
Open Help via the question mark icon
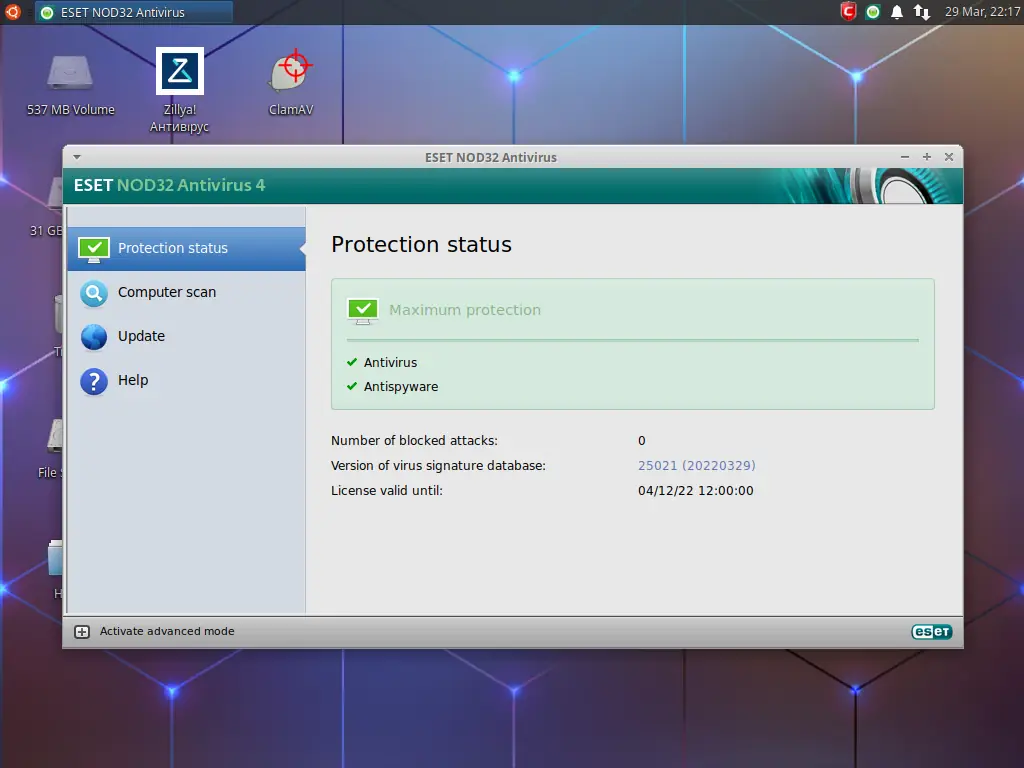click(x=93, y=380)
